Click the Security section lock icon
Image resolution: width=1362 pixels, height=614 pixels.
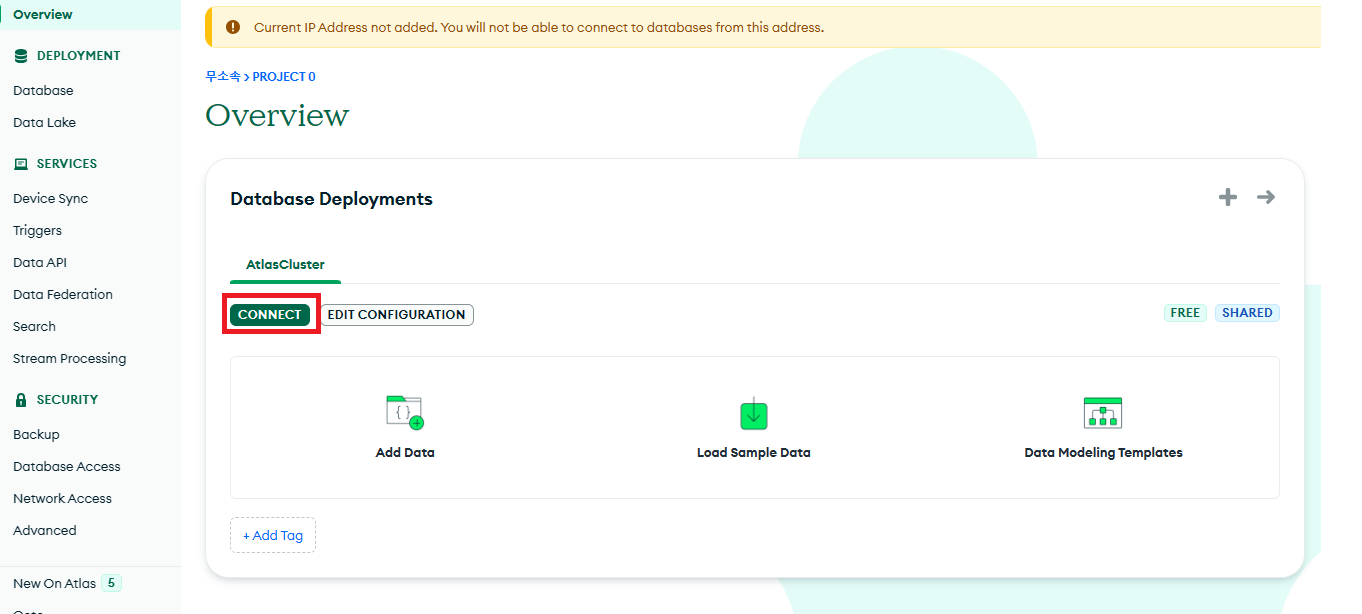[x=21, y=400]
